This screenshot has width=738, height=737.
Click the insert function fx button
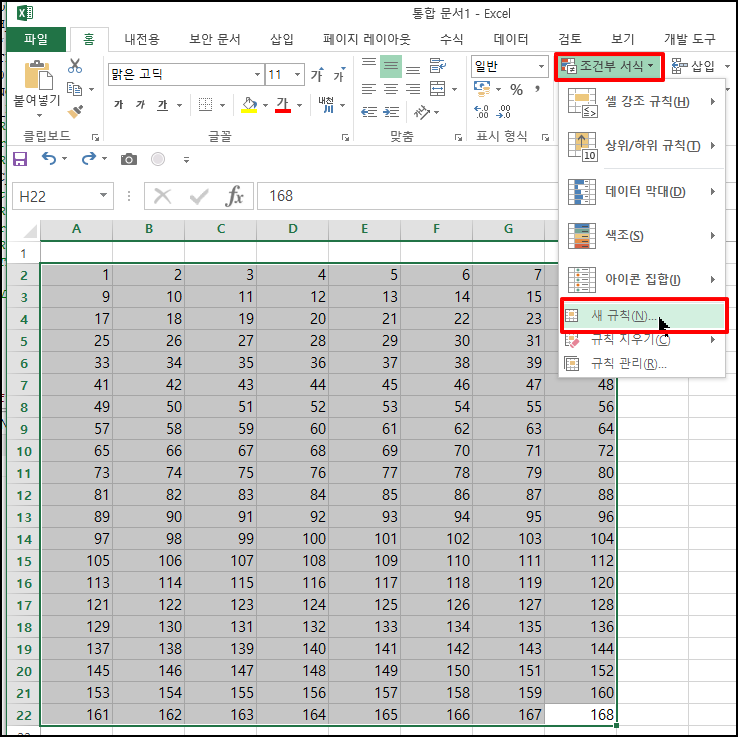pos(234,196)
